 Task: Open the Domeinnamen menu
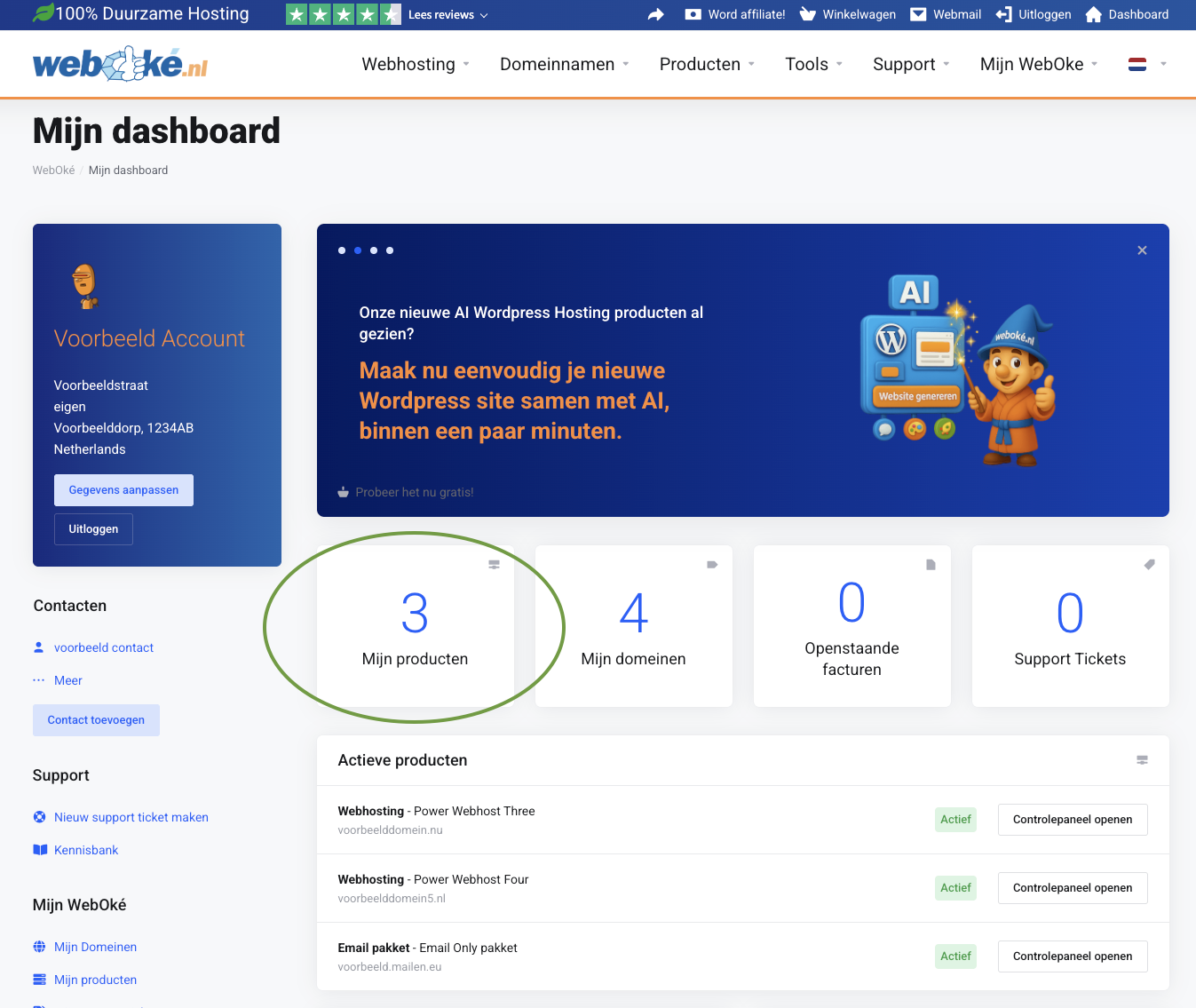[564, 64]
